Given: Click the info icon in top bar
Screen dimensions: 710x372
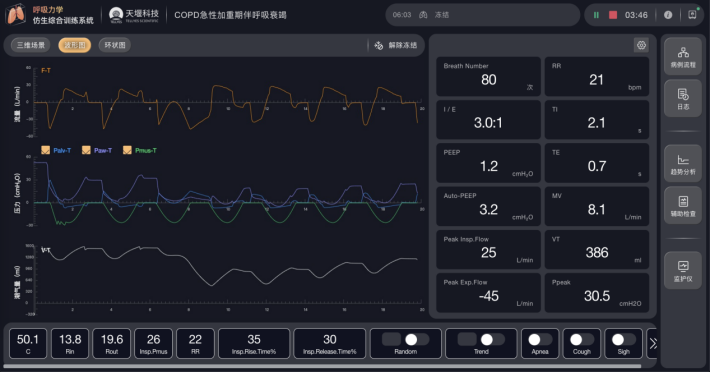Looking at the screenshot, I should [x=668, y=15].
